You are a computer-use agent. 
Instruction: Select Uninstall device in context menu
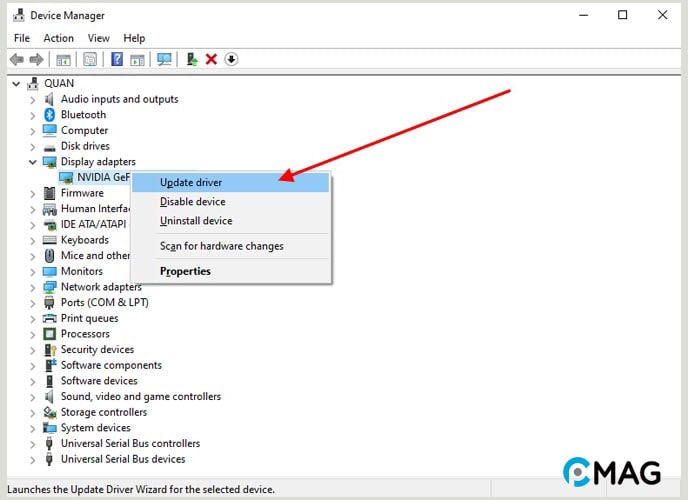coord(196,221)
